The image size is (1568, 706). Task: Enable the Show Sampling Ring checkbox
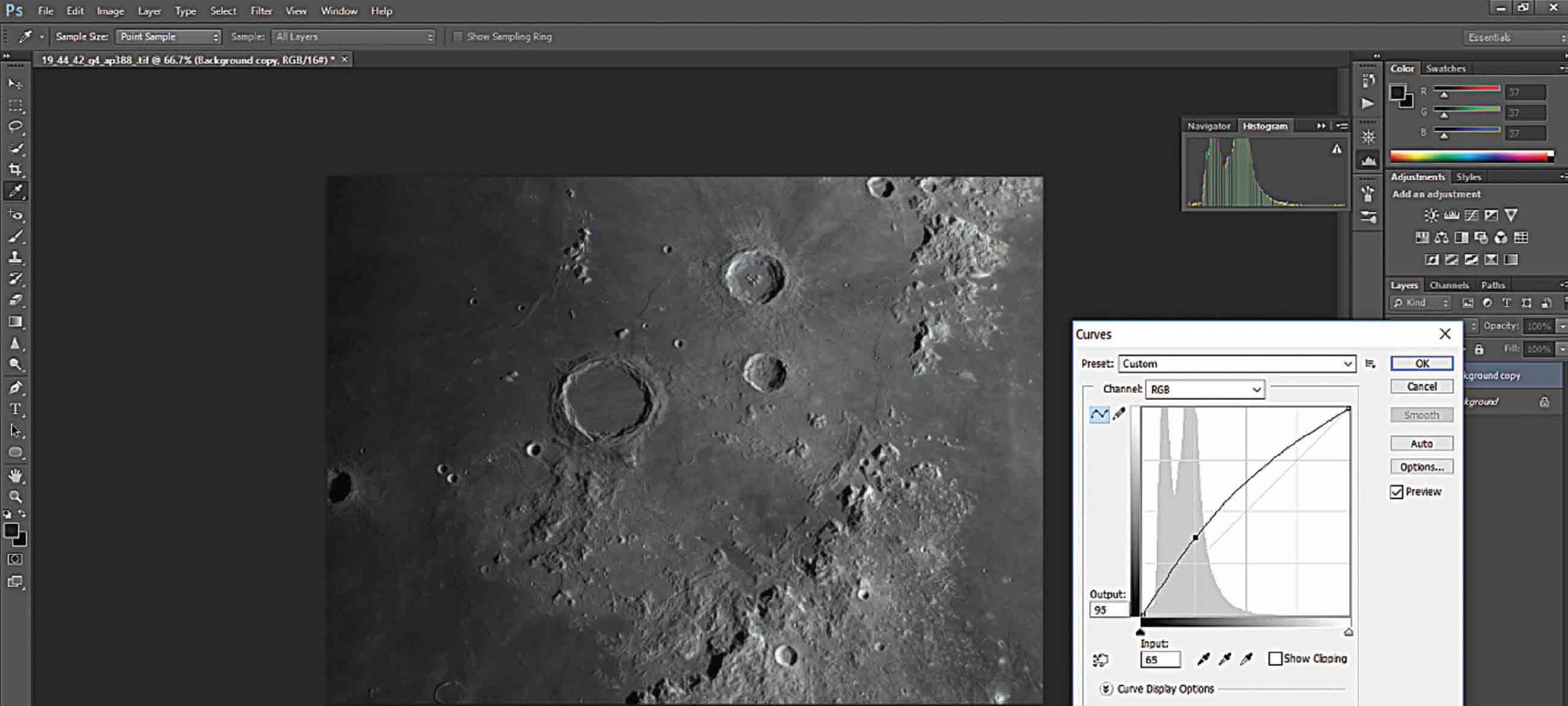458,37
